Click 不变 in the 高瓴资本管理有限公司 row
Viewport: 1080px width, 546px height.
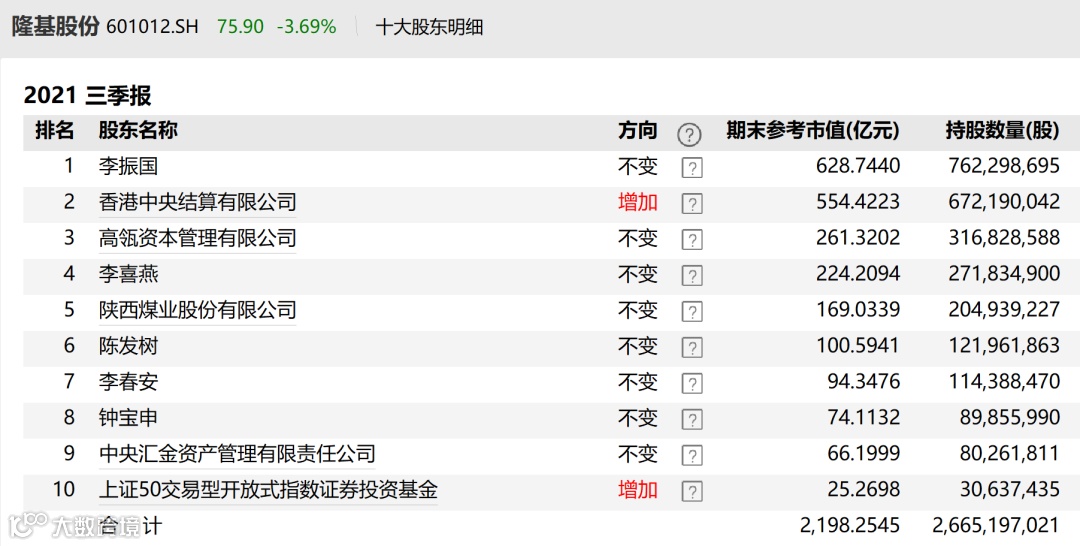(638, 238)
